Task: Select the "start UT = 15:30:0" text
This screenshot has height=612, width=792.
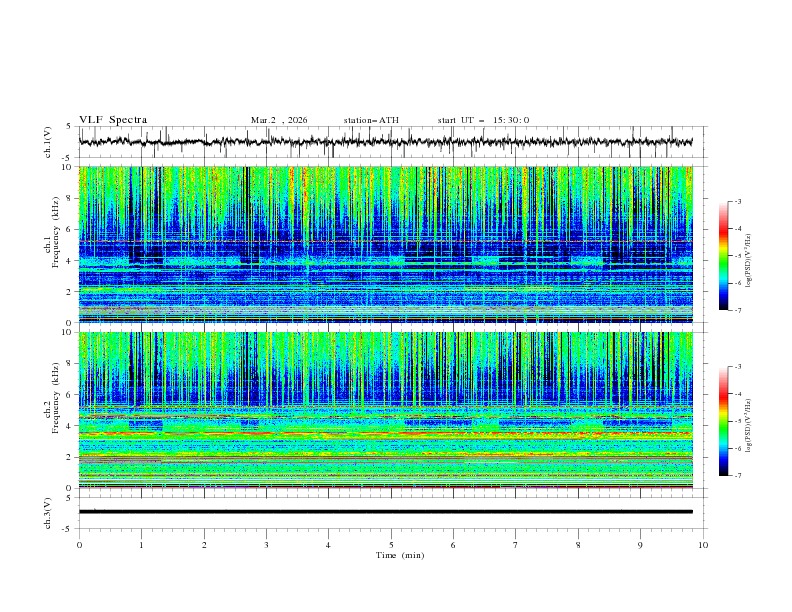Action: pyautogui.click(x=483, y=120)
